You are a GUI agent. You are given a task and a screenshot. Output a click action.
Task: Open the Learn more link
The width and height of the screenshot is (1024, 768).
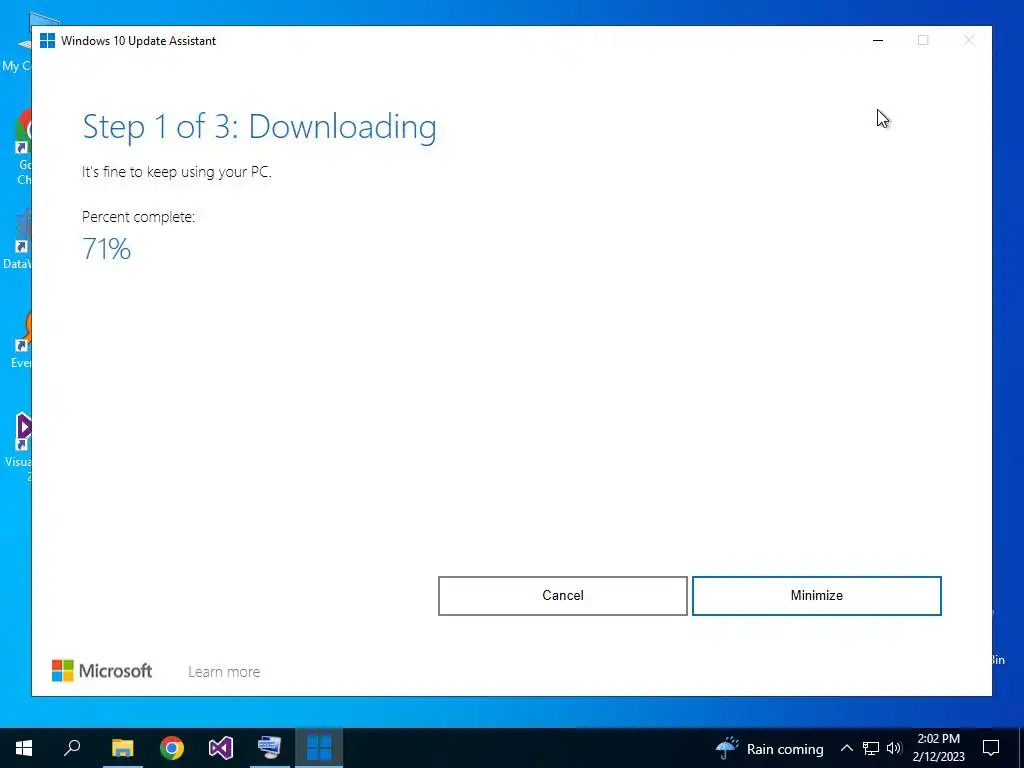tap(224, 671)
